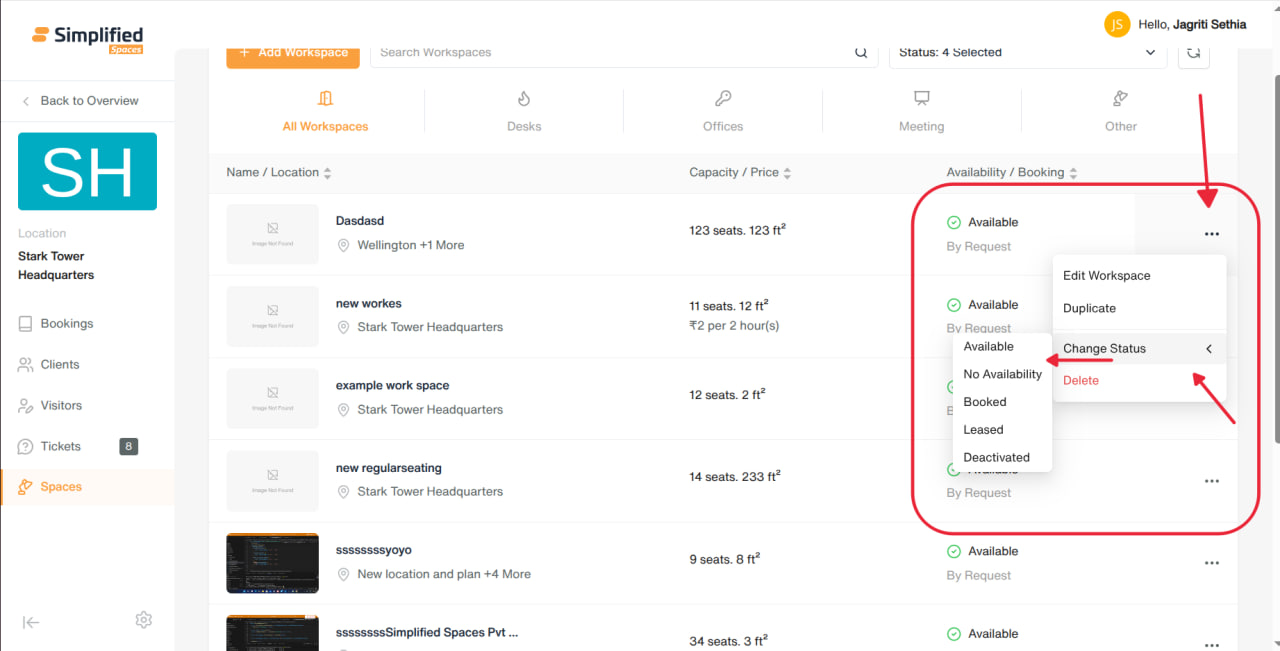This screenshot has width=1280, height=651.
Task: Select the Deactivated status option
Action: tap(997, 458)
